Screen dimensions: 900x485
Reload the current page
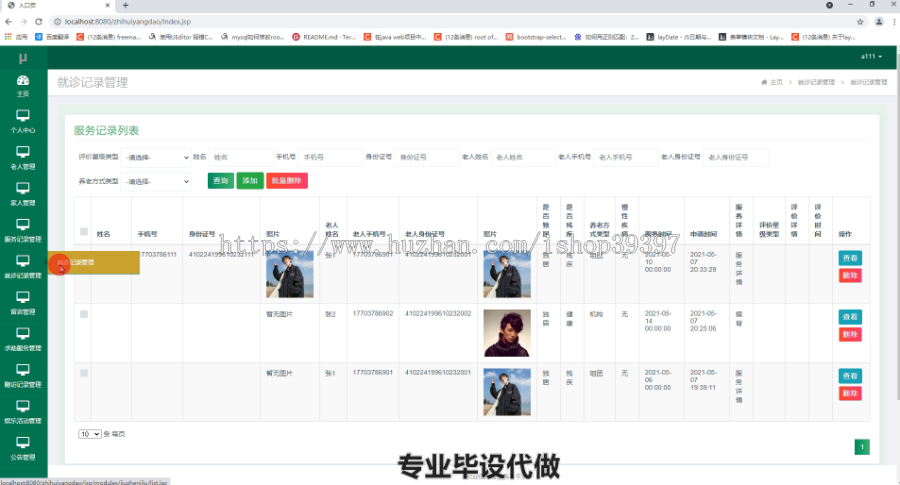click(x=38, y=22)
